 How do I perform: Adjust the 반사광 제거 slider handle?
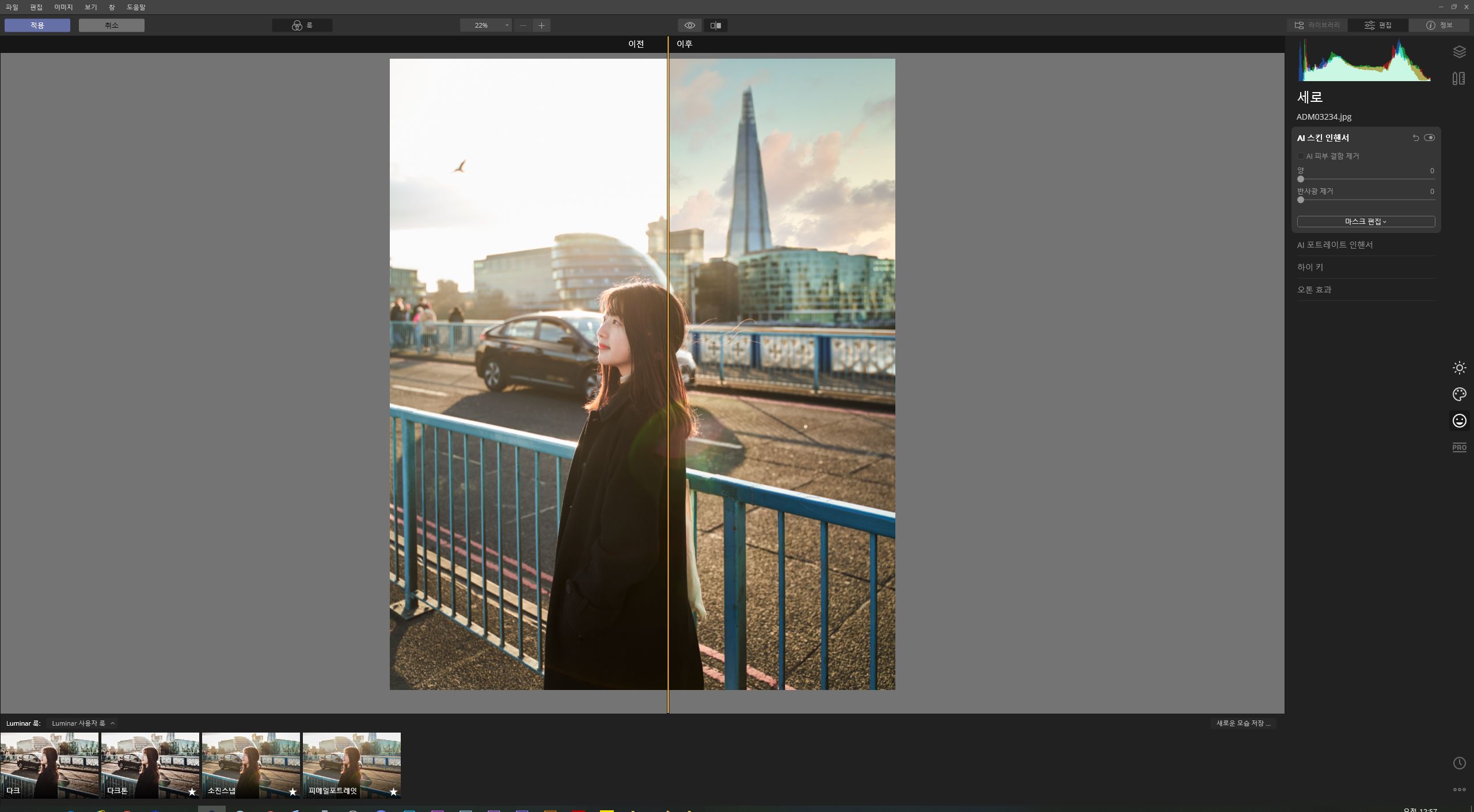click(1301, 200)
